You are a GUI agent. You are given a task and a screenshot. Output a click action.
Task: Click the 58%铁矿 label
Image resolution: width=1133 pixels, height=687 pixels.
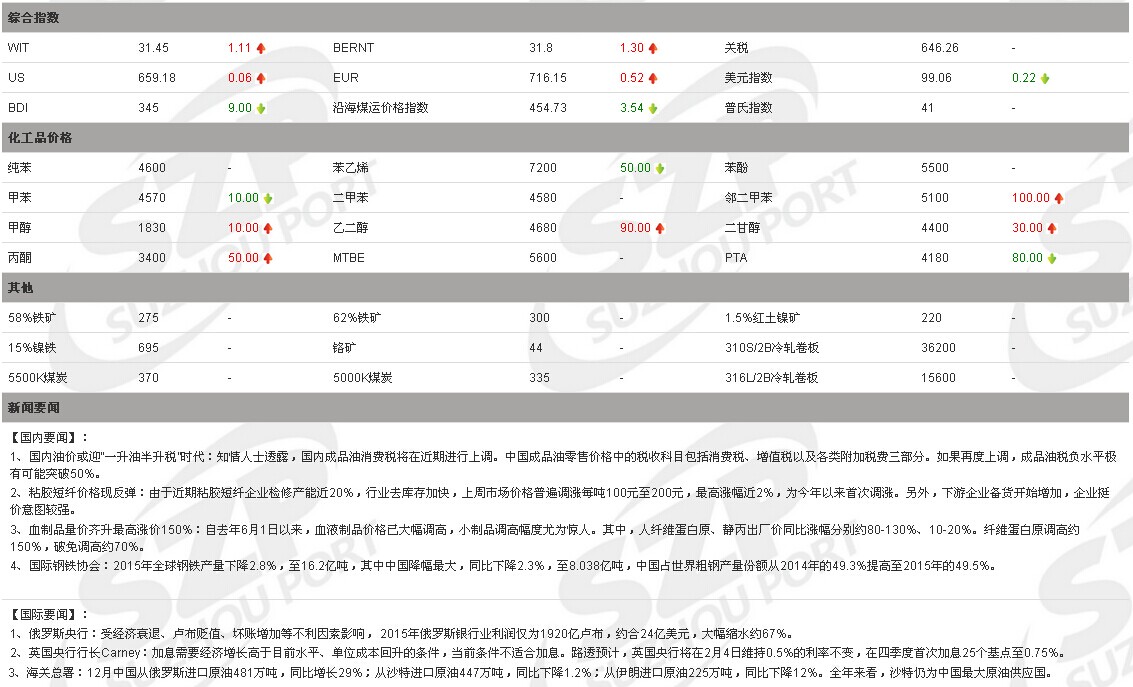32,317
